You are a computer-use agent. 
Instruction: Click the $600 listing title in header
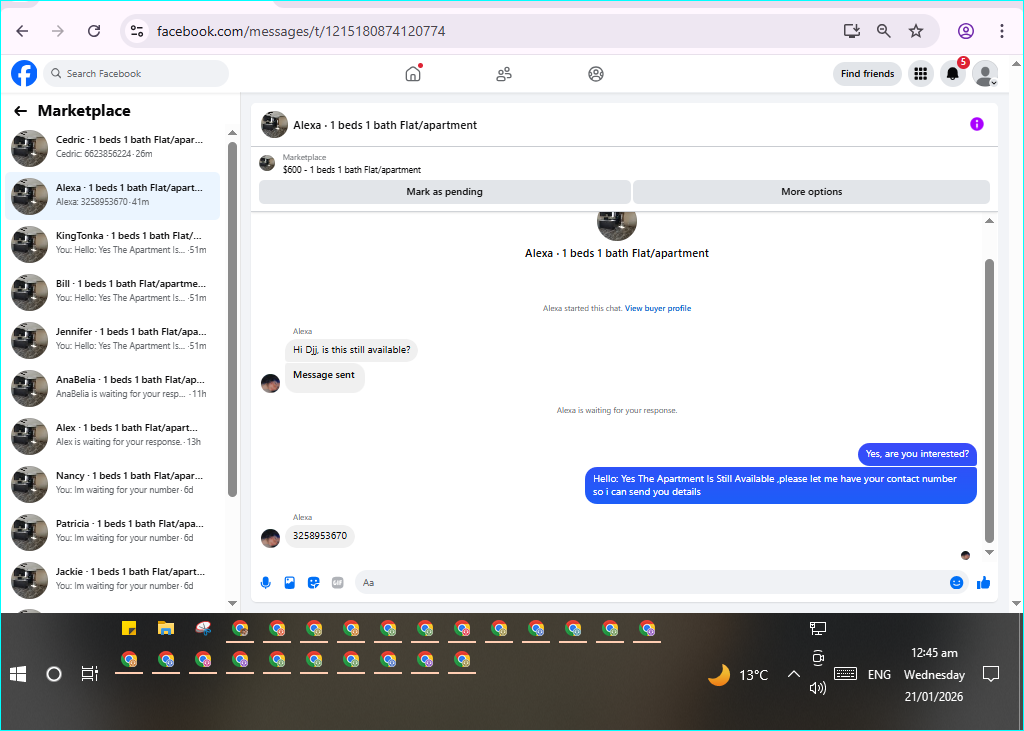point(352,170)
